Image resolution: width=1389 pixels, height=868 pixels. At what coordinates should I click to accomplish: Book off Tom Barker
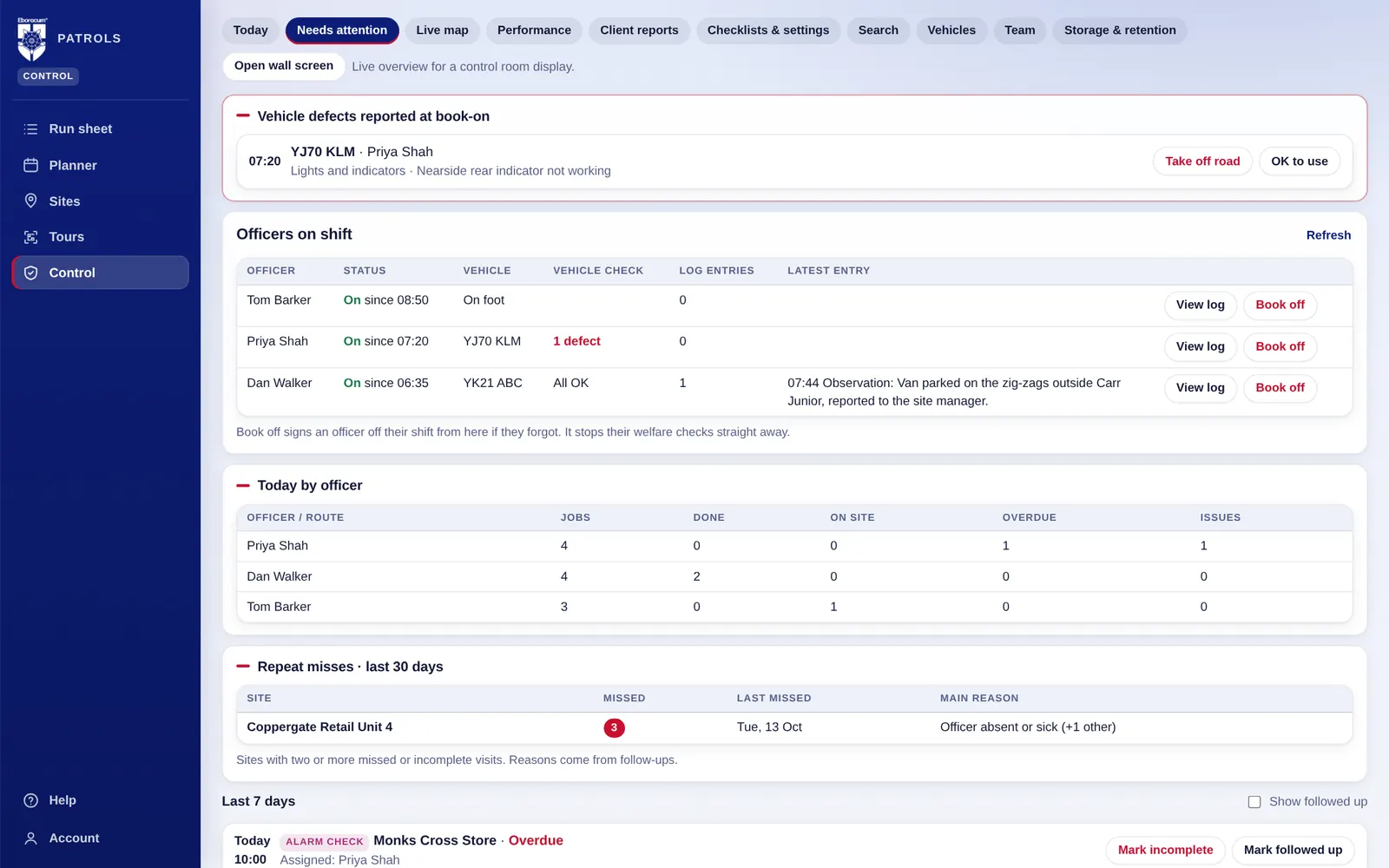click(x=1280, y=305)
